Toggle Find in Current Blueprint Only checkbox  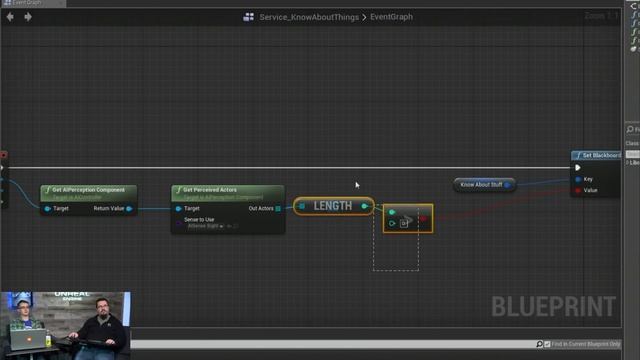[x=547, y=344]
